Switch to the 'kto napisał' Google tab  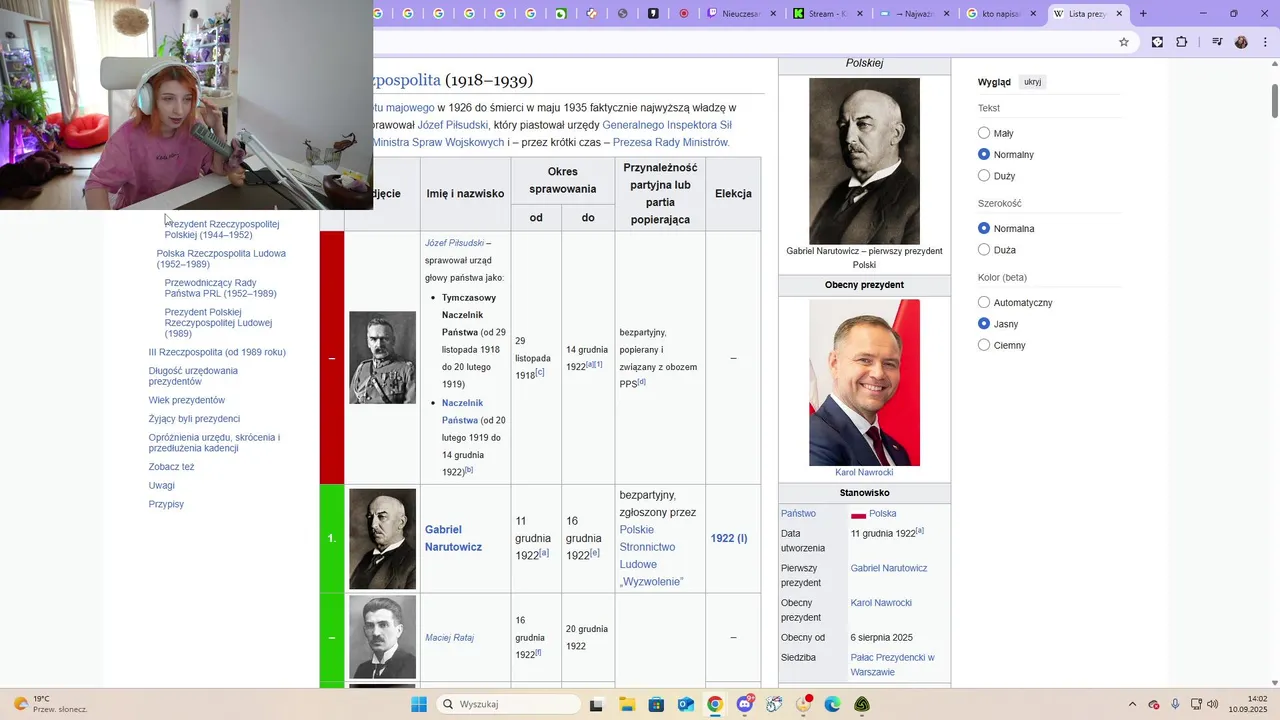click(1000, 14)
